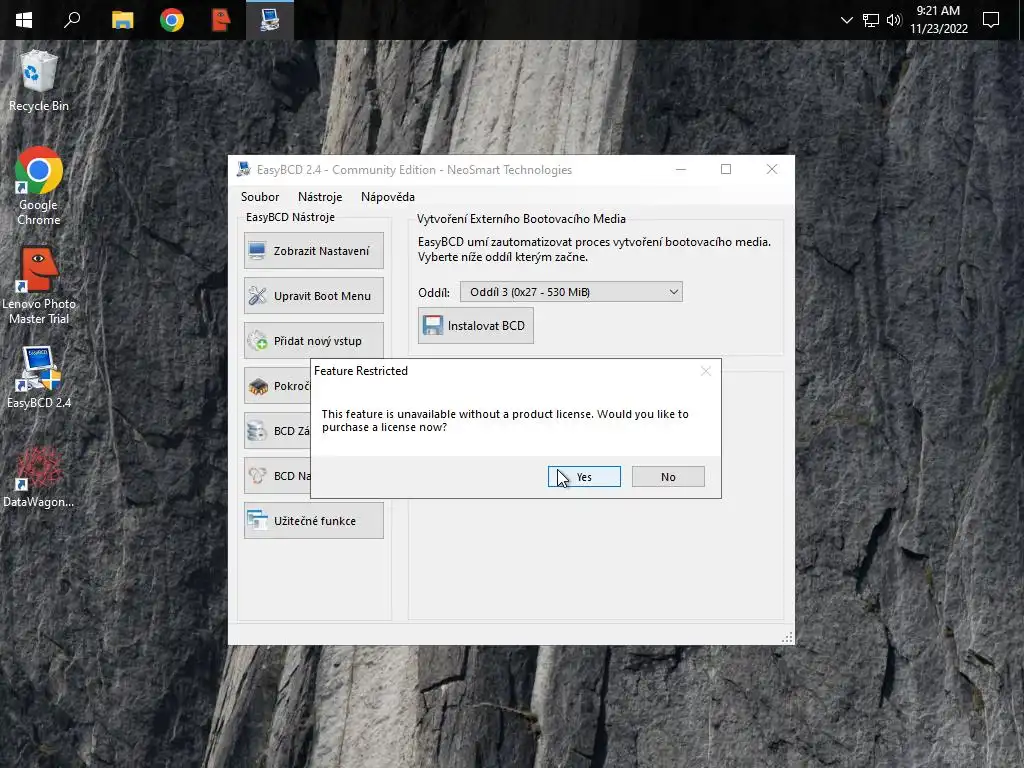Select DataWagon desktop shortcut
This screenshot has height=768, width=1024.
pyautogui.click(x=39, y=477)
